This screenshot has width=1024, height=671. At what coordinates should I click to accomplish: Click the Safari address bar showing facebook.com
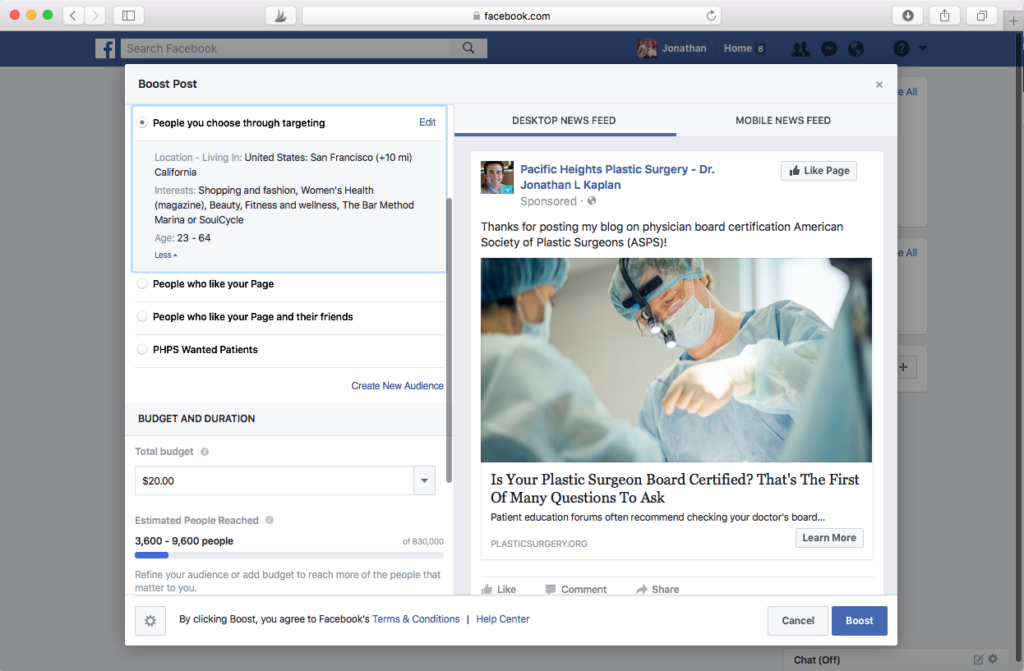click(511, 16)
